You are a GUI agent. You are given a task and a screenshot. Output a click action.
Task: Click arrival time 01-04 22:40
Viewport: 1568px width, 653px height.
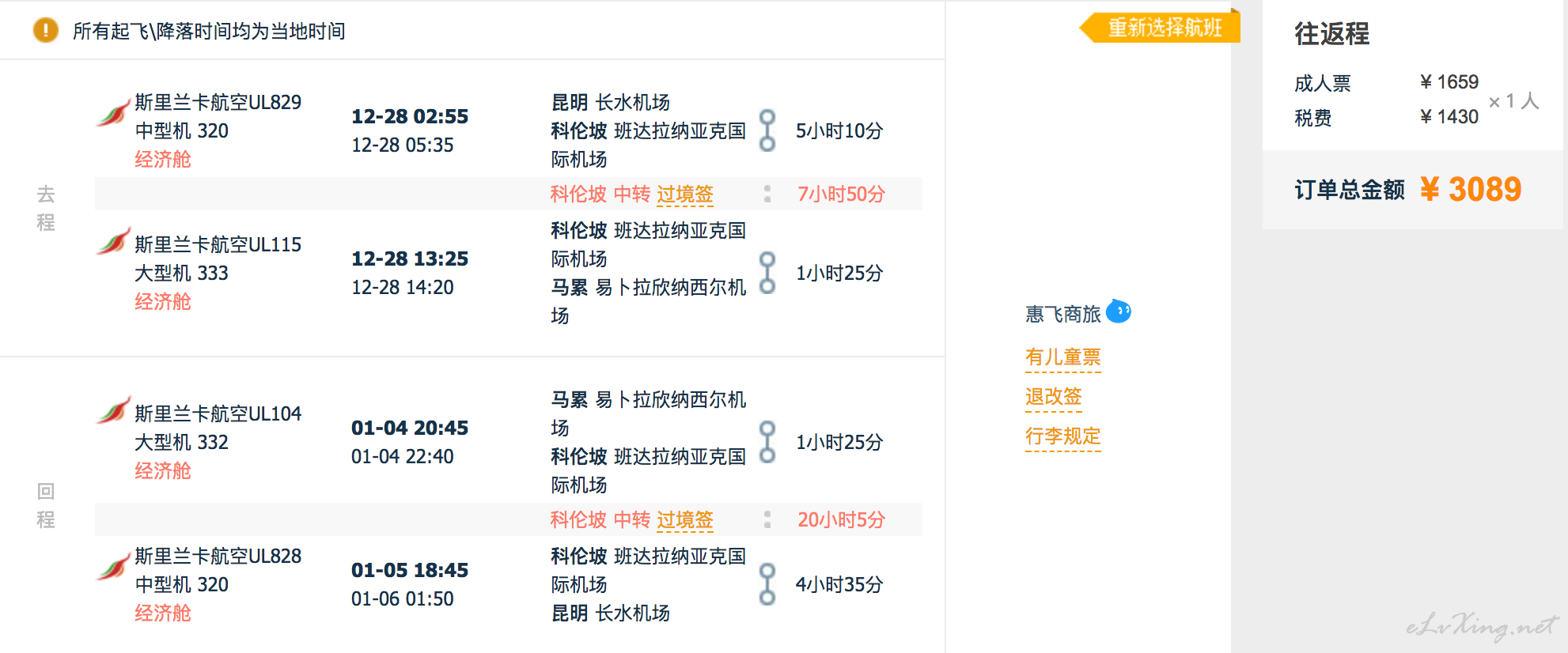pos(403,456)
